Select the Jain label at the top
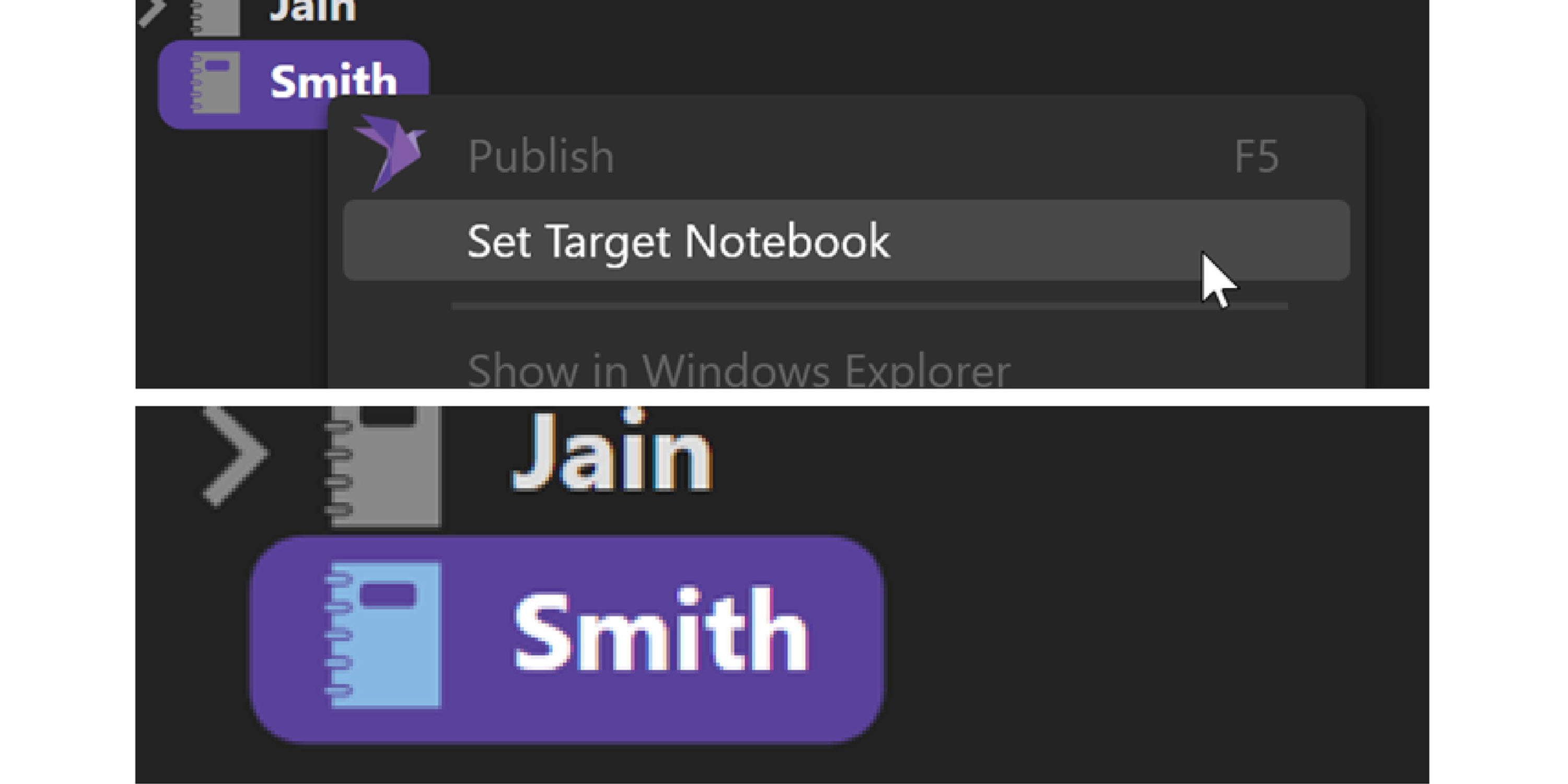The image size is (1568, 784). [x=313, y=11]
